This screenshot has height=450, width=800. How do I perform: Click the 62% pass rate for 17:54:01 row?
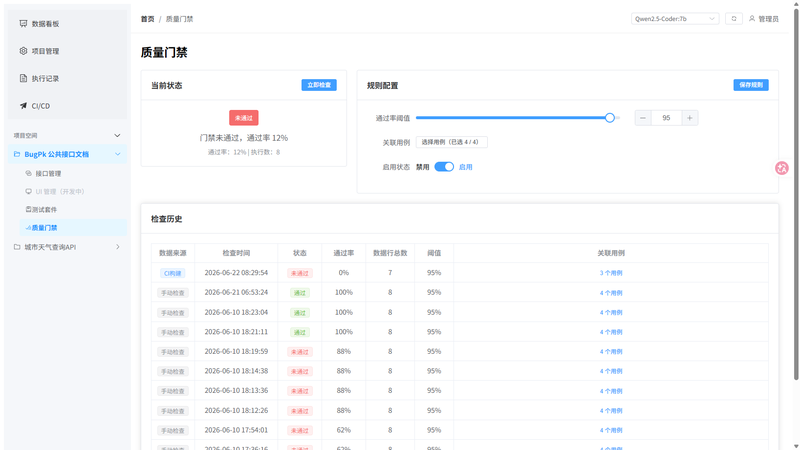343,430
